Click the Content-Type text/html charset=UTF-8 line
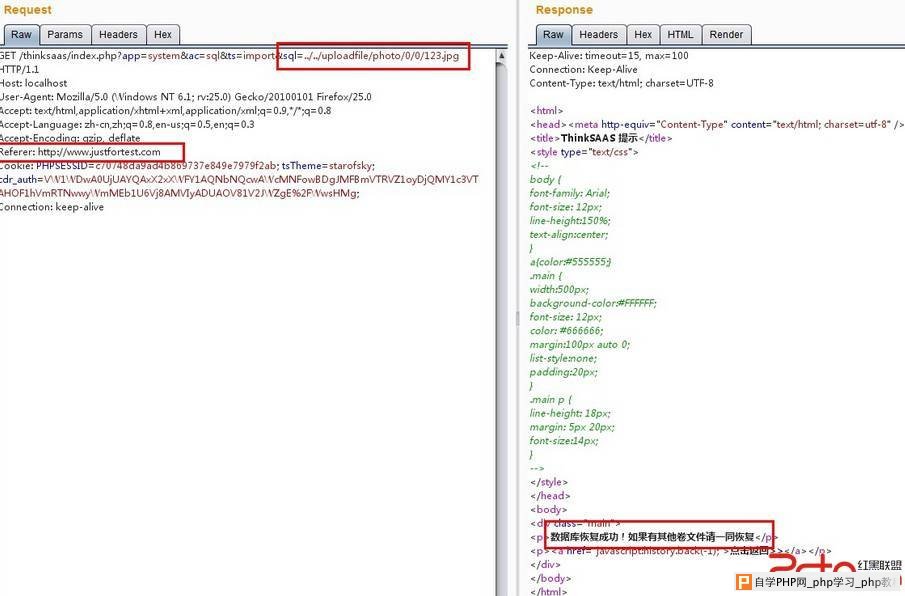The height and width of the screenshot is (596, 905). click(x=622, y=83)
